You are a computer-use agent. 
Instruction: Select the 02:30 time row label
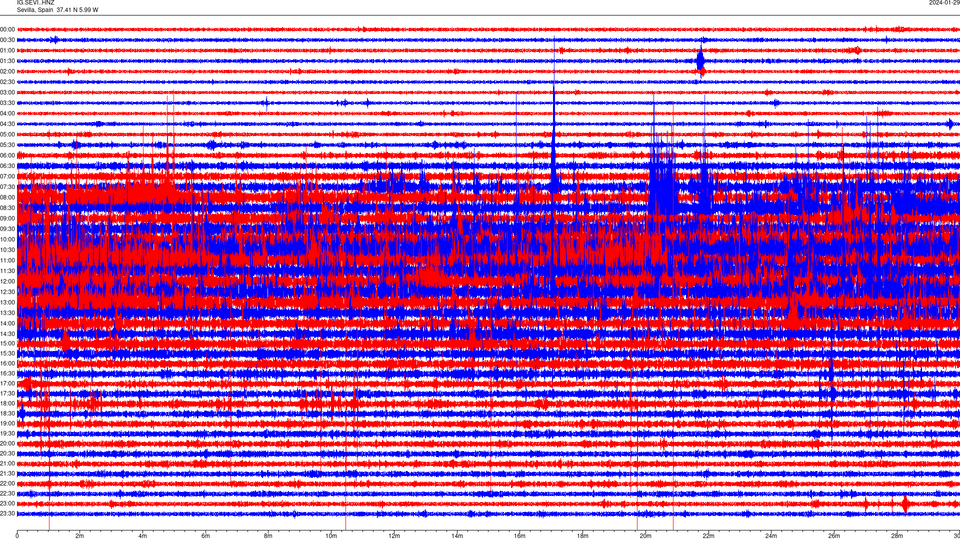7,82
